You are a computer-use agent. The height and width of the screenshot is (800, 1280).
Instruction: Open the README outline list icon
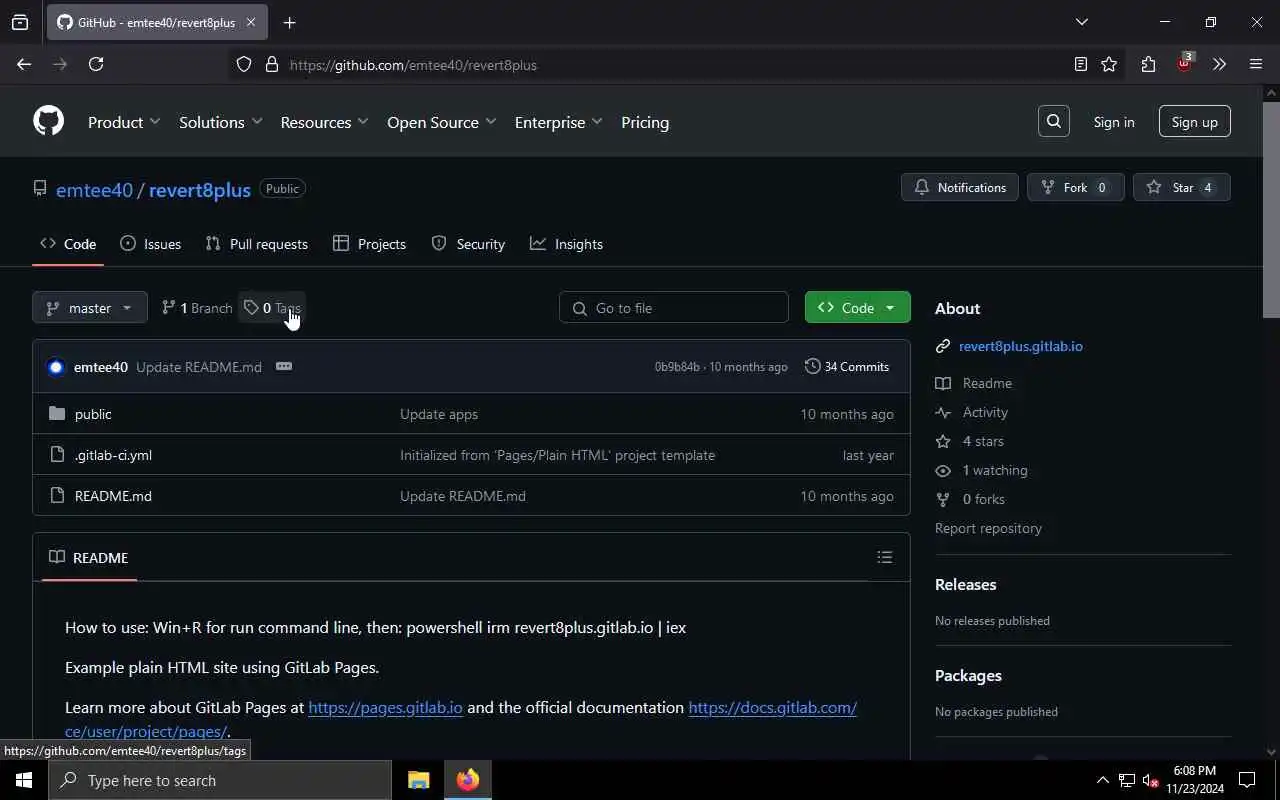tap(884, 557)
